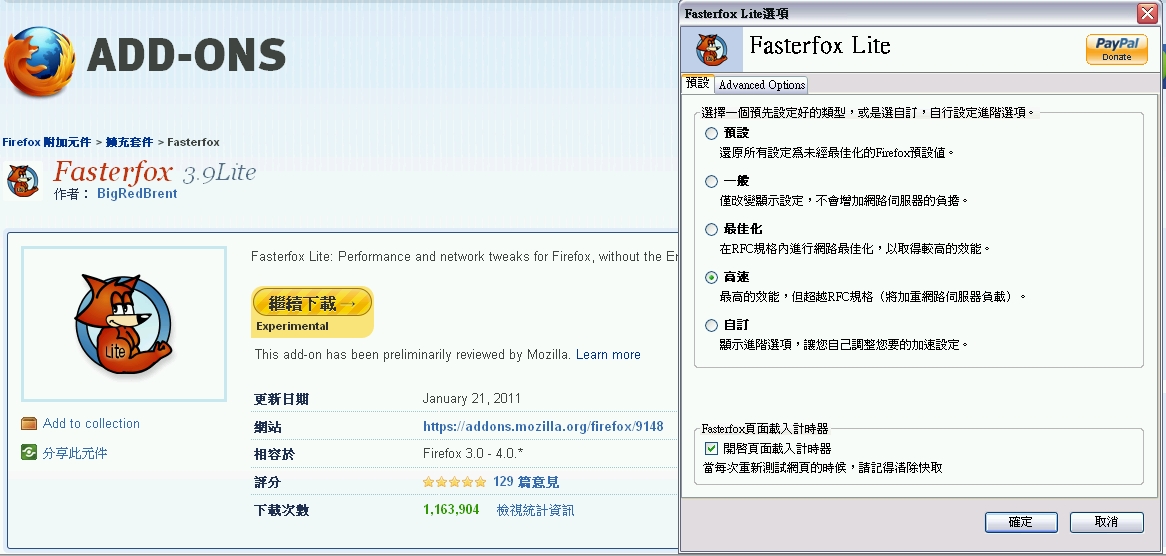This screenshot has width=1166, height=556.
Task: Choose the 最佳化 radio option
Action: [x=711, y=229]
